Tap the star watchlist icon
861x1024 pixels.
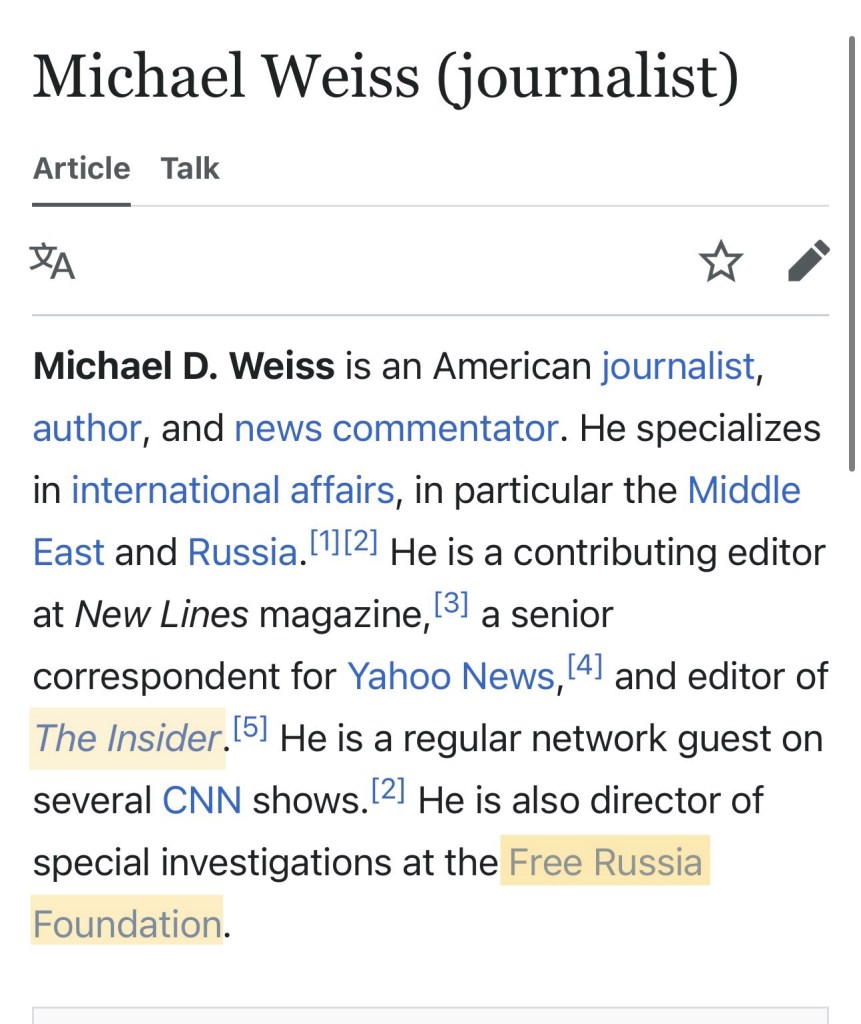point(720,262)
